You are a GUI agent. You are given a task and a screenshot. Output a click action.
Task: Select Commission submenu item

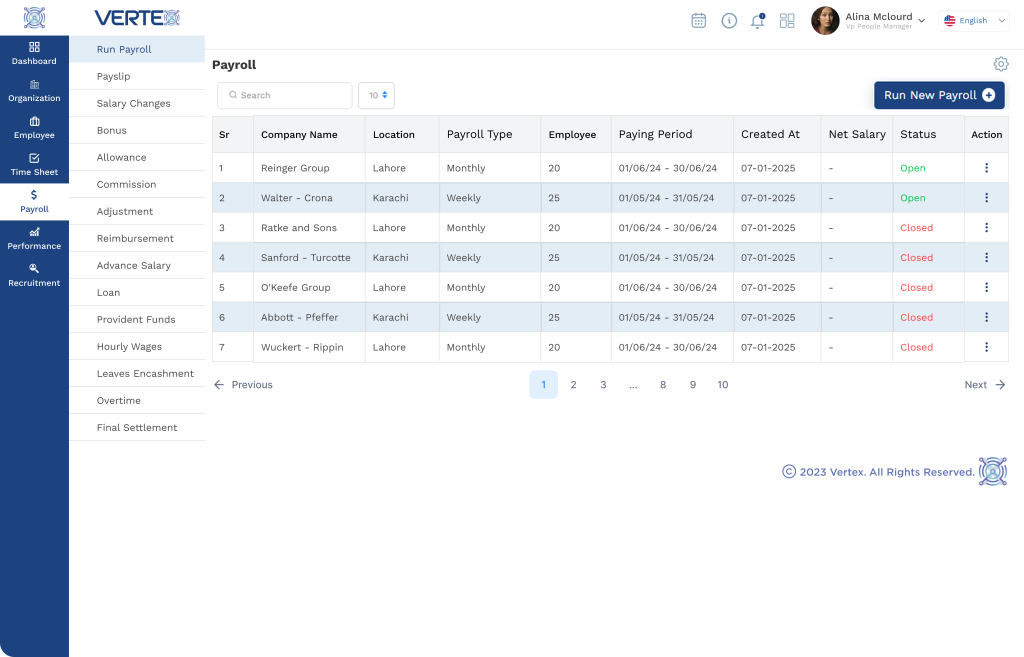coord(137,185)
